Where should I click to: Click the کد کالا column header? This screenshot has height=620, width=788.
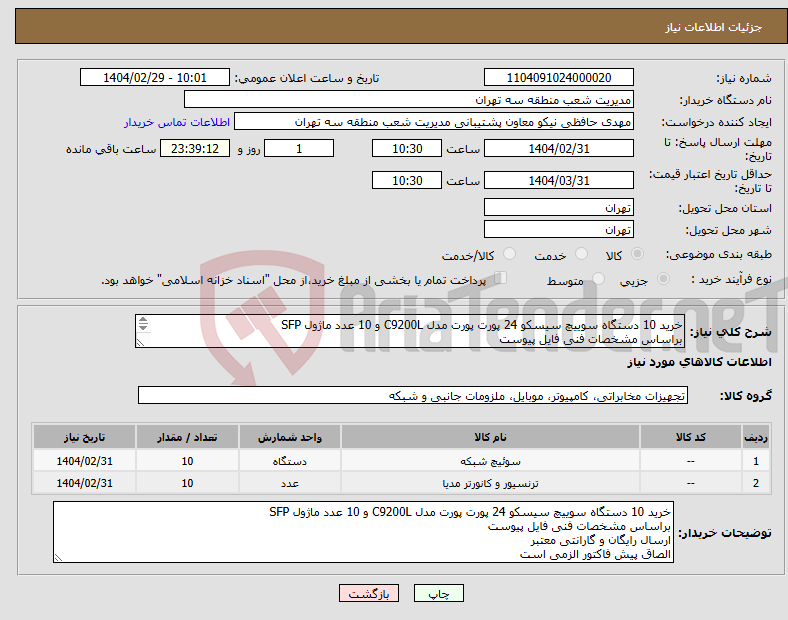coord(691,437)
